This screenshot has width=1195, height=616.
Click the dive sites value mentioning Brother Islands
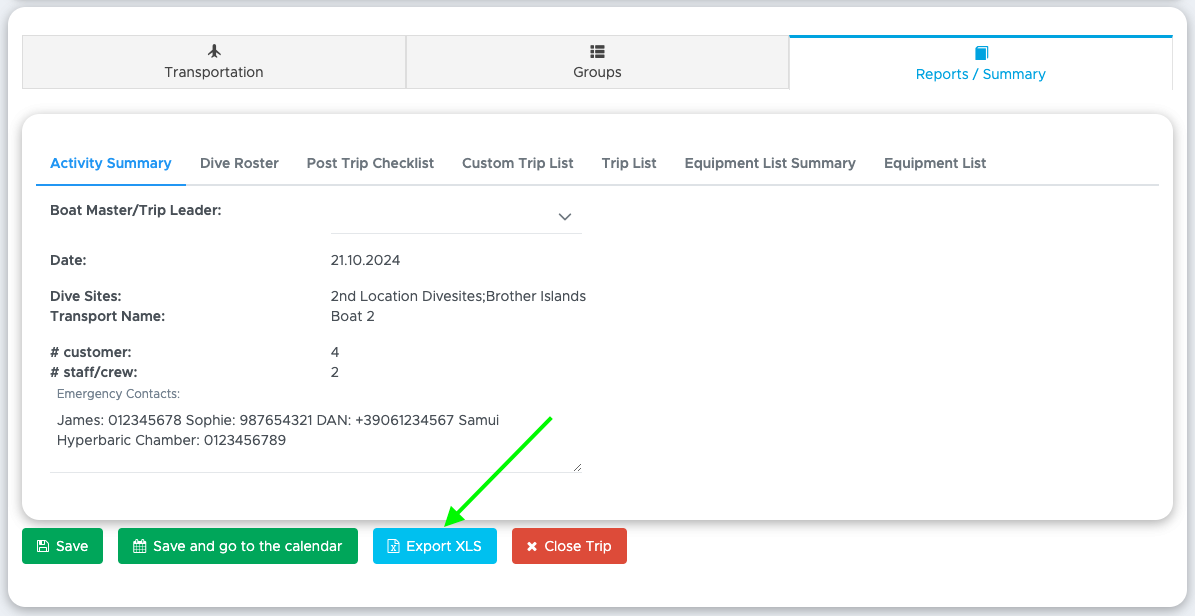pos(458,296)
